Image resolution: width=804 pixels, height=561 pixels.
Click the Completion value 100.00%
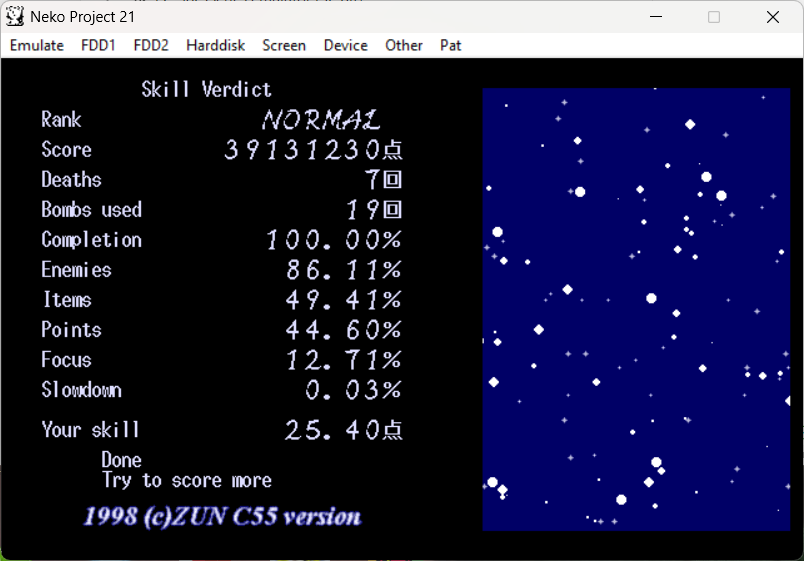(x=333, y=240)
